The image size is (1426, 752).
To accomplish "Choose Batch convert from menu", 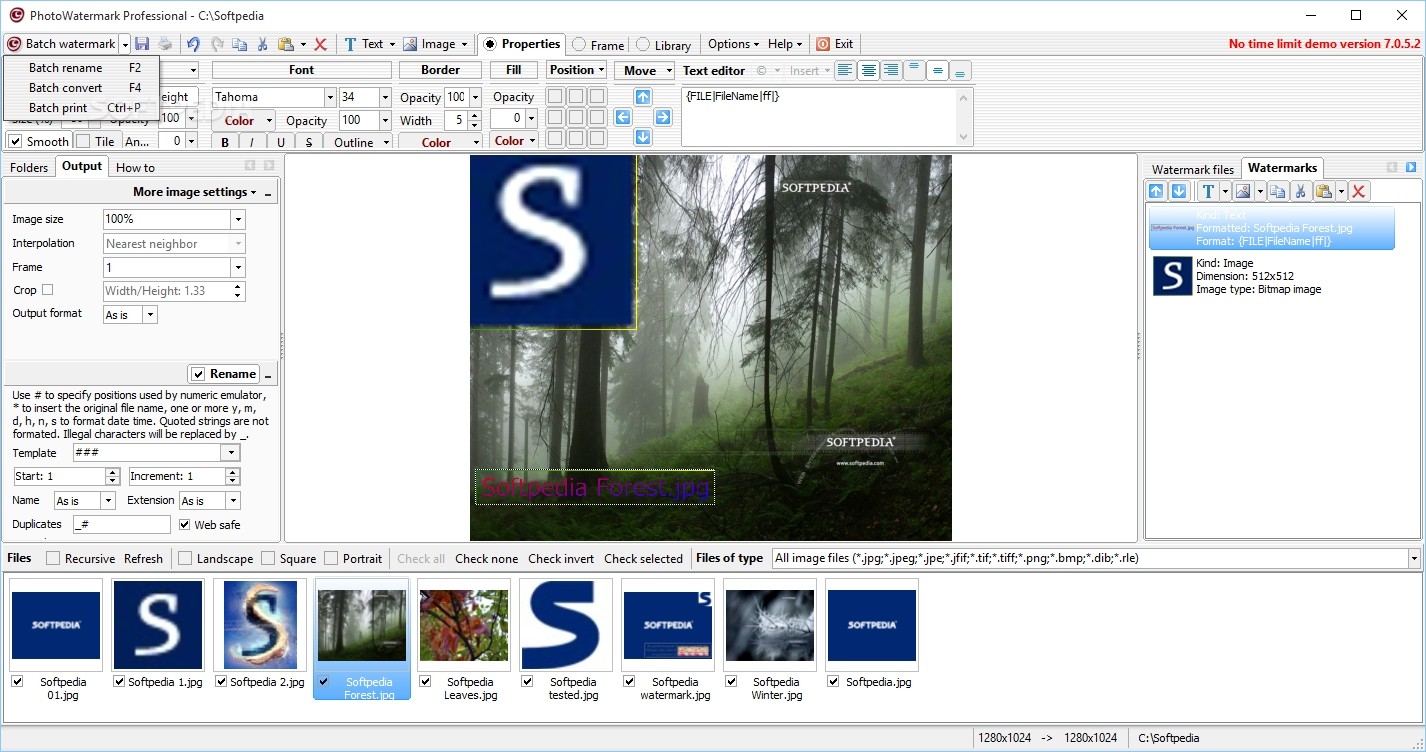I will (81, 88).
